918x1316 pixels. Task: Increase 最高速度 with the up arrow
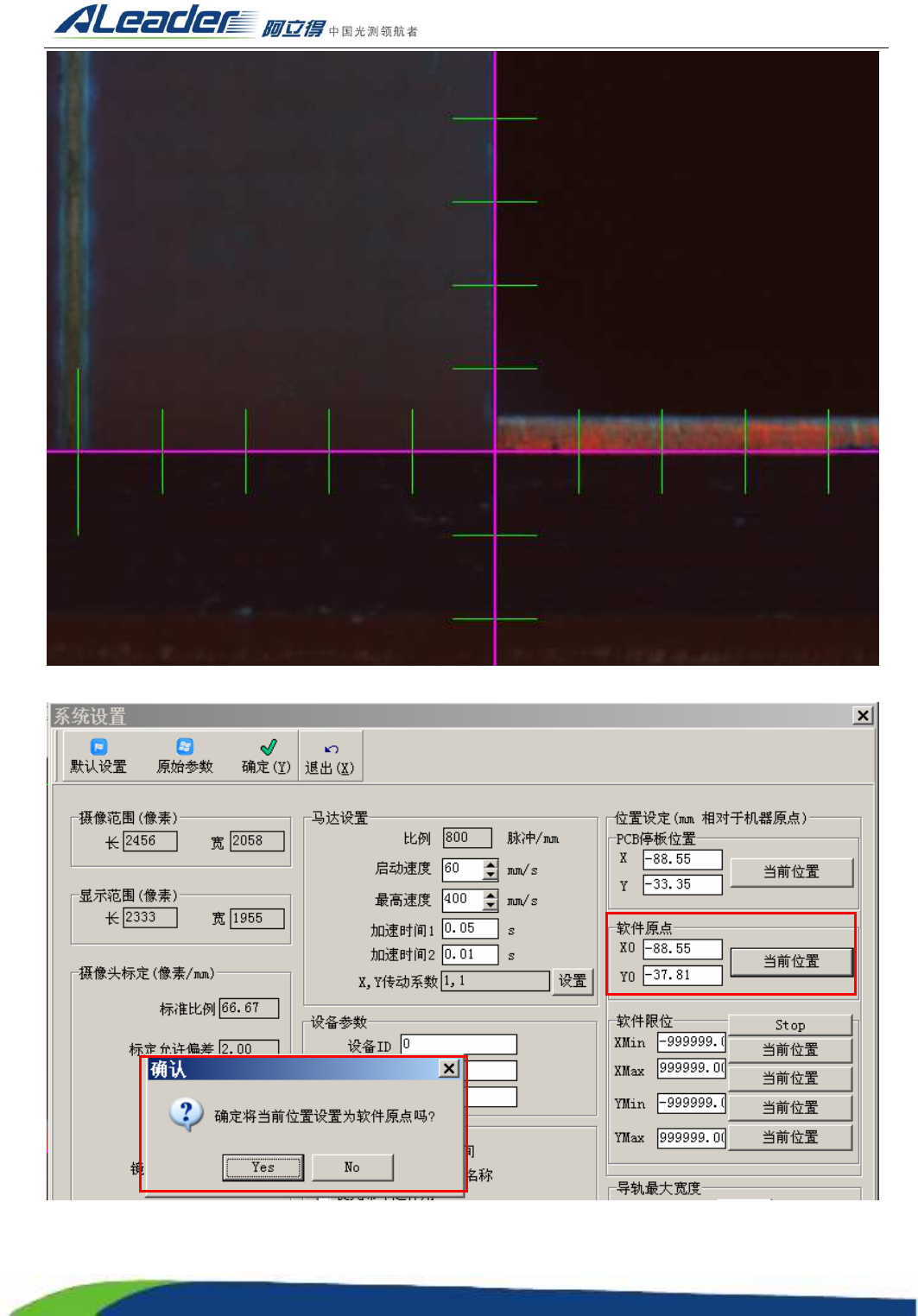click(x=491, y=895)
